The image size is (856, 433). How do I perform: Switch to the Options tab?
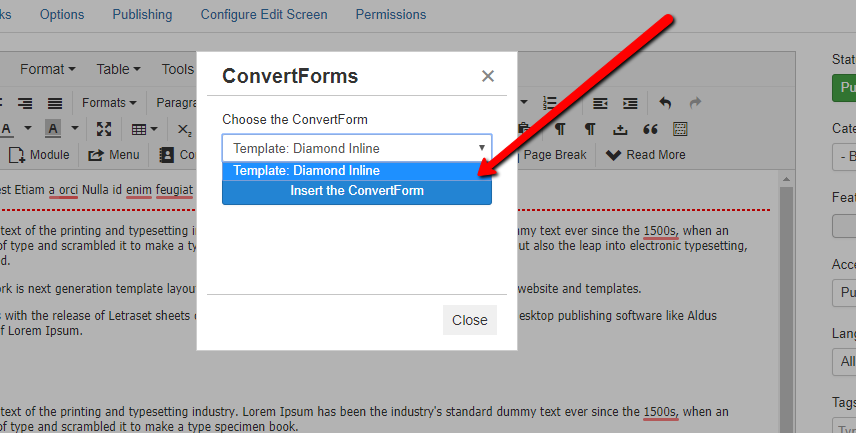coord(62,15)
